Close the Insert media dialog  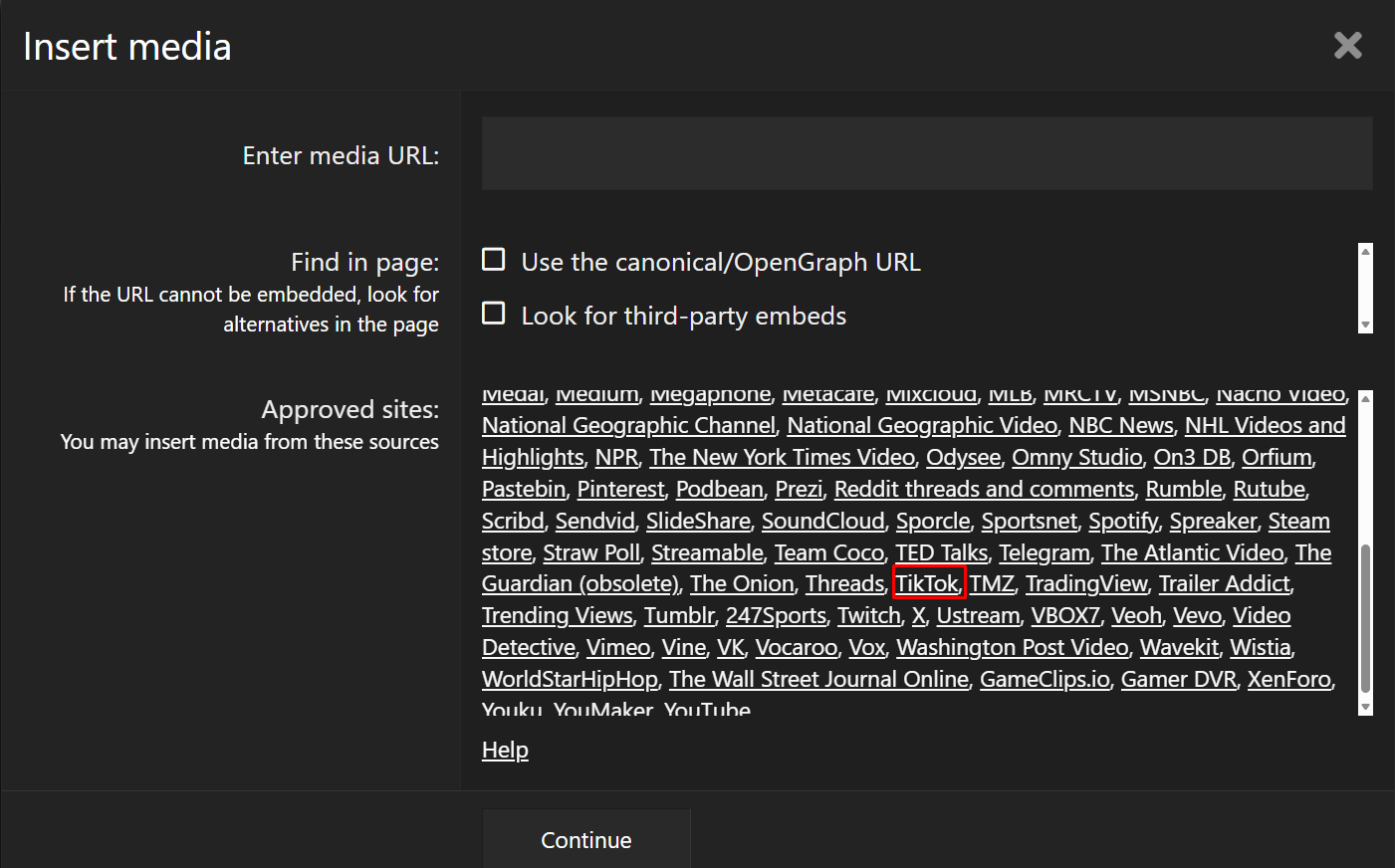(1347, 45)
